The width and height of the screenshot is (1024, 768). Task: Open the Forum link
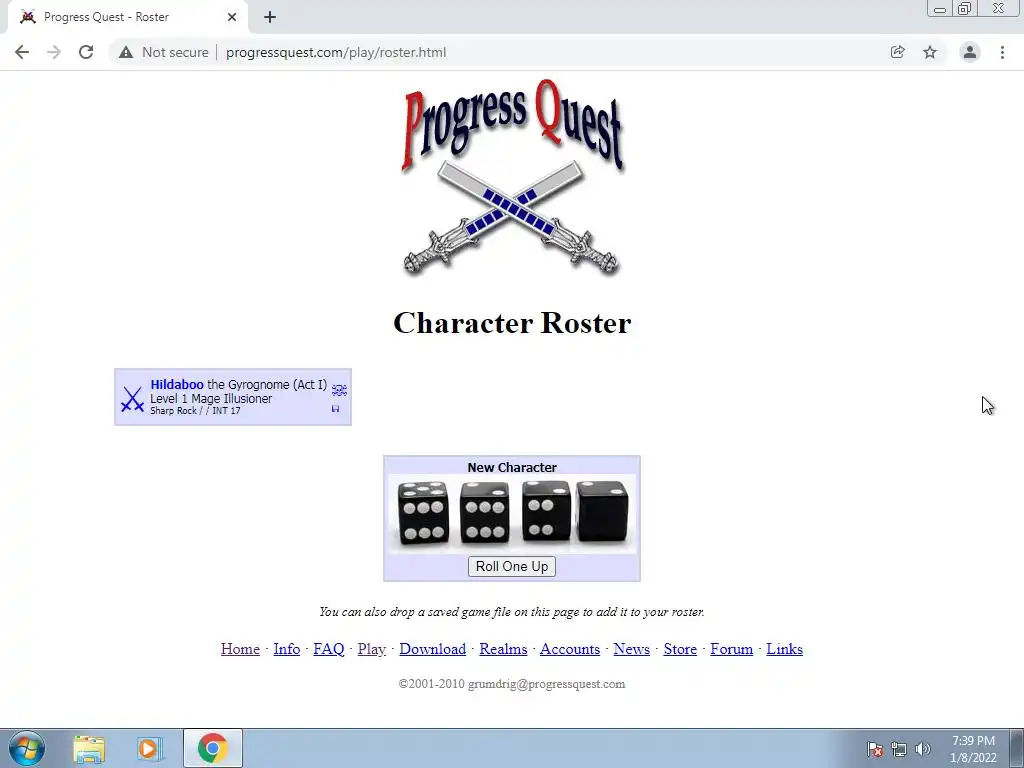pos(731,649)
